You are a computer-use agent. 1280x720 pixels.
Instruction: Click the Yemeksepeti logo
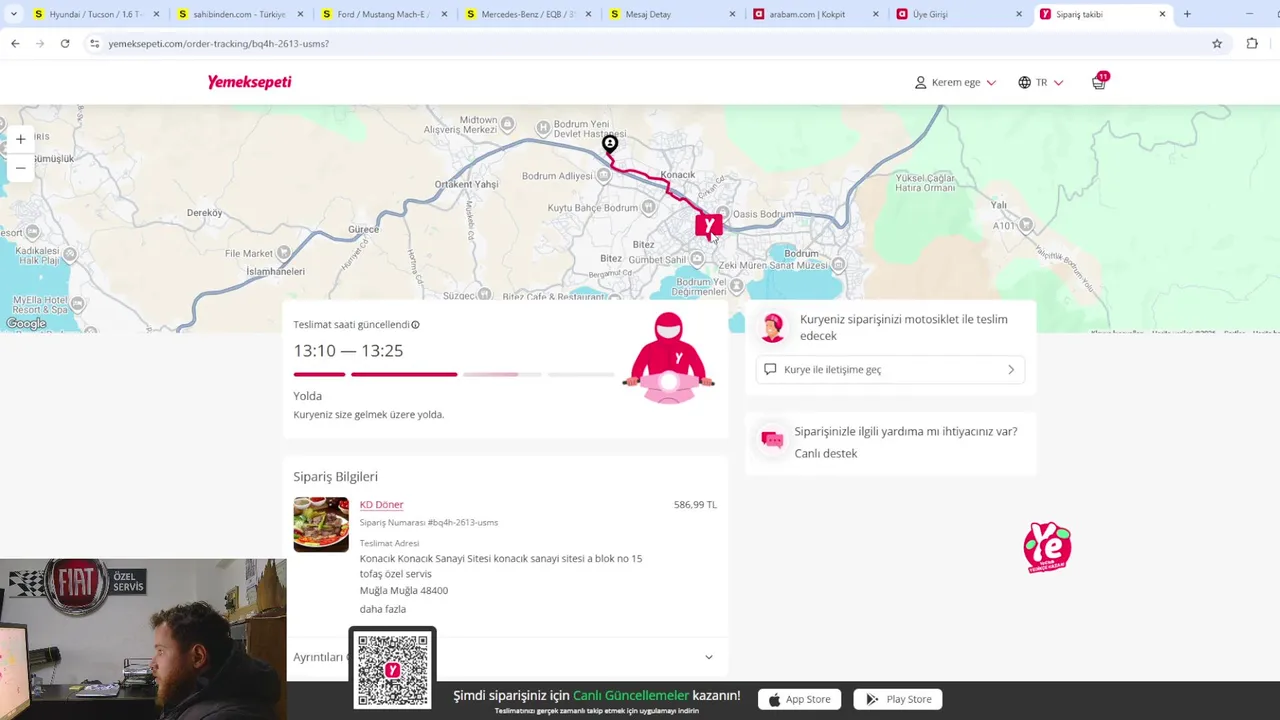pos(249,82)
